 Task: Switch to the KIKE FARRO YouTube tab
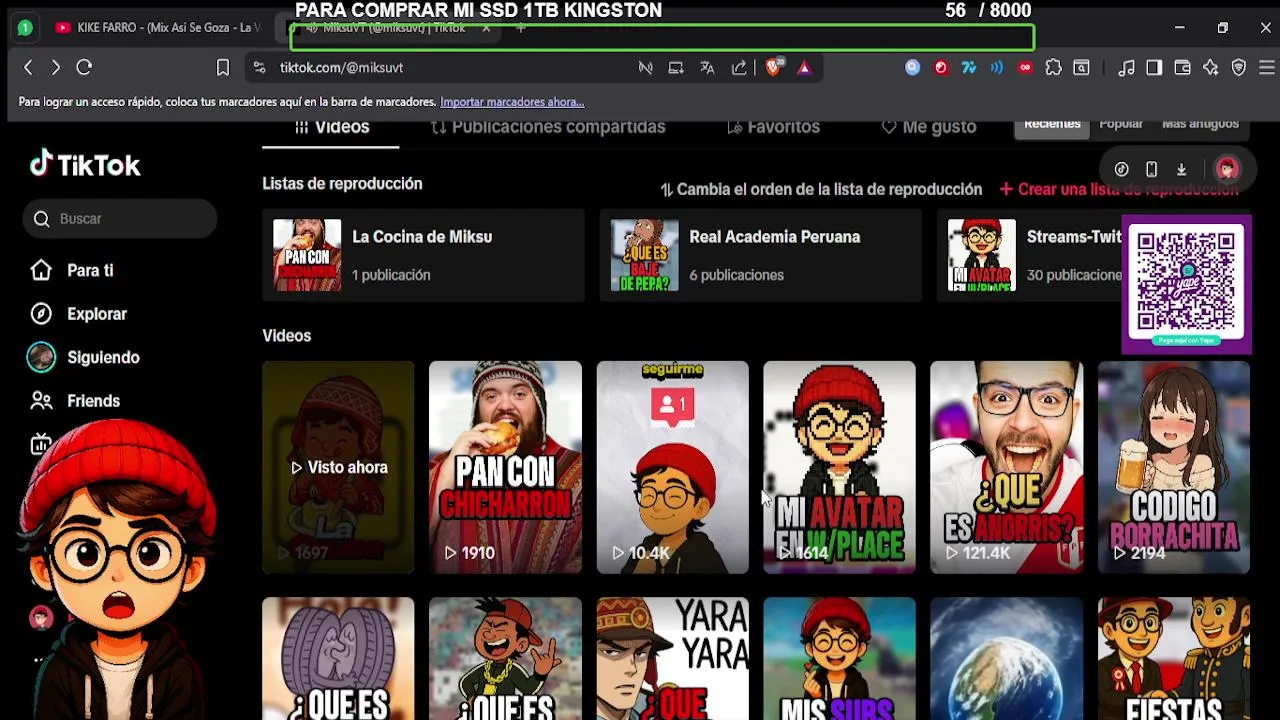tap(158, 27)
